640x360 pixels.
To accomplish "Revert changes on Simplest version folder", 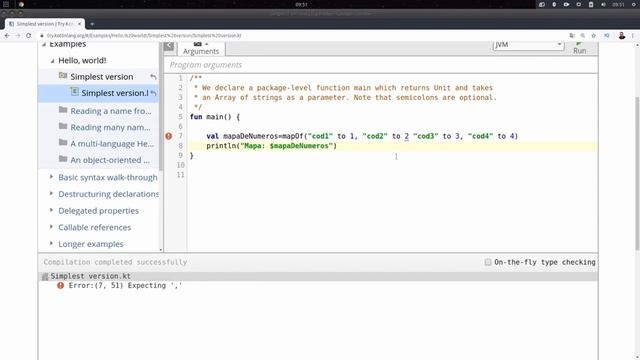I will point(153,77).
